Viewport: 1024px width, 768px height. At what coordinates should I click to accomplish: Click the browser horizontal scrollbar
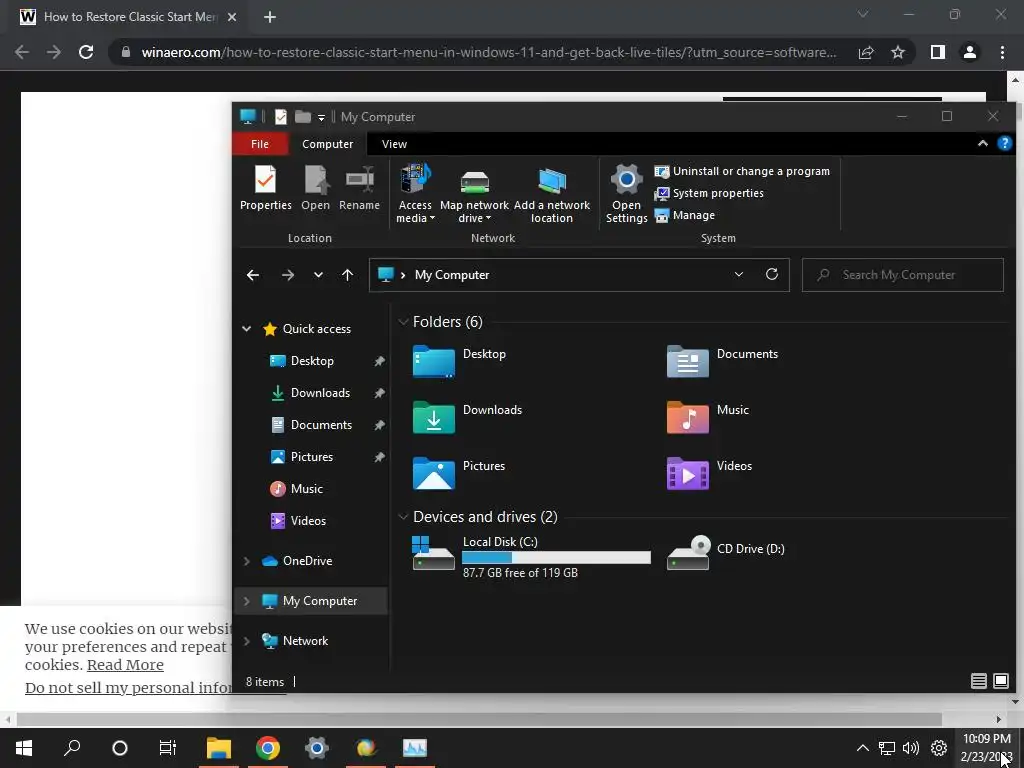point(479,720)
